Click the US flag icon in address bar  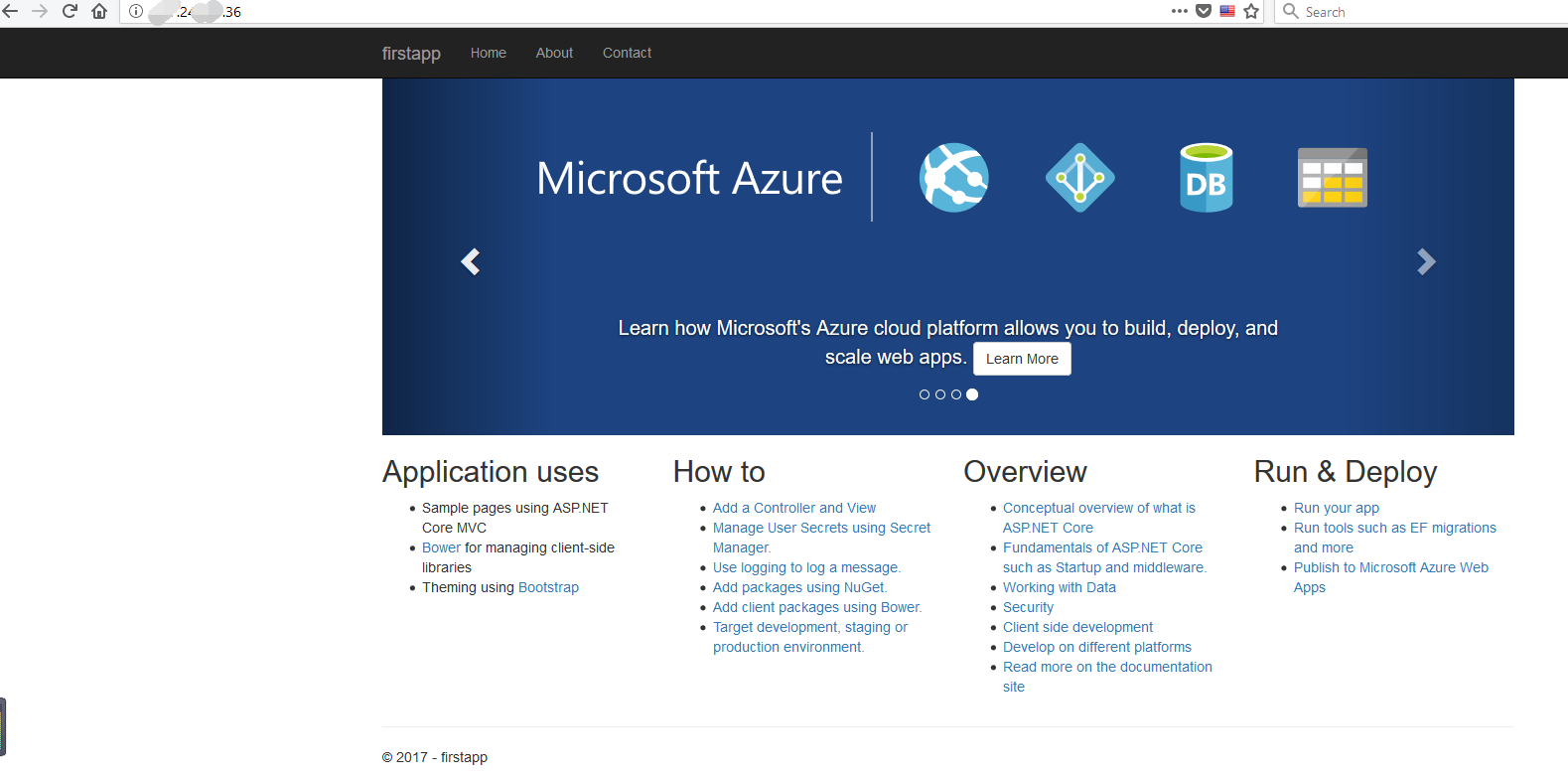click(1227, 11)
